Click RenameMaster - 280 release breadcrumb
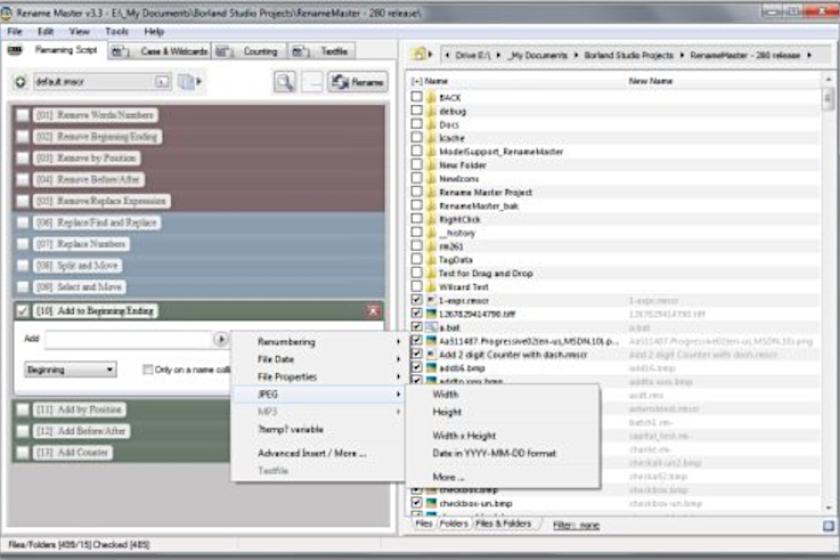Viewport: 840px width, 560px height. click(x=745, y=55)
